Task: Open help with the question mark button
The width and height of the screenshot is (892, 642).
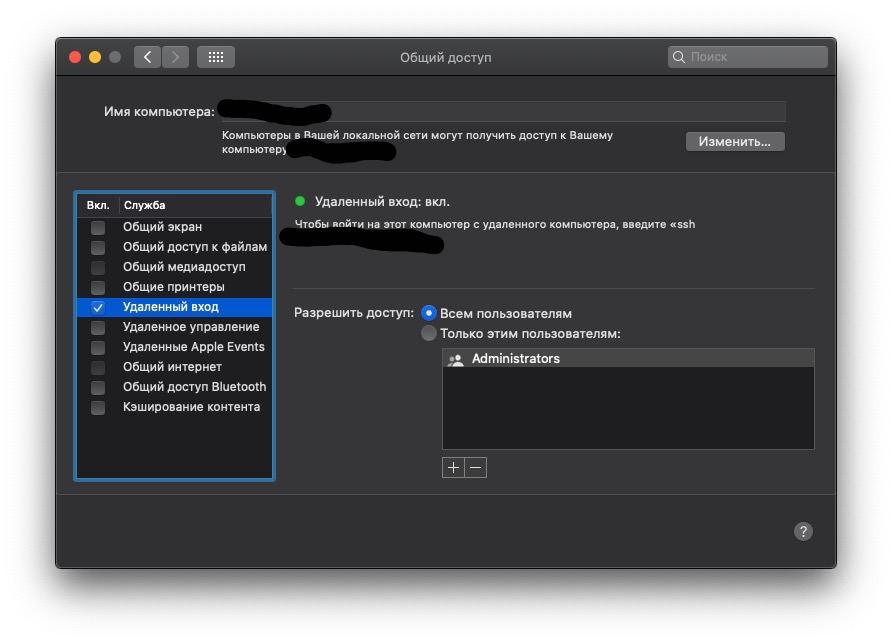Action: point(803,532)
